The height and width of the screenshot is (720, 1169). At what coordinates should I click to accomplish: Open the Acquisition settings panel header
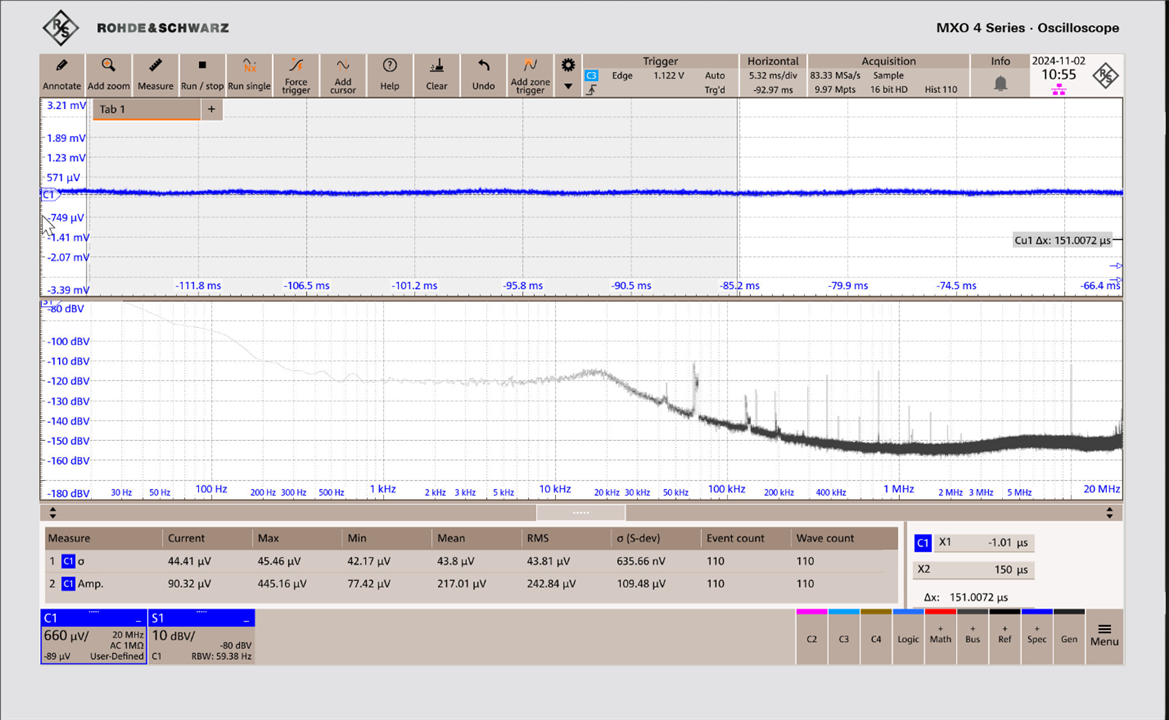[x=888, y=61]
